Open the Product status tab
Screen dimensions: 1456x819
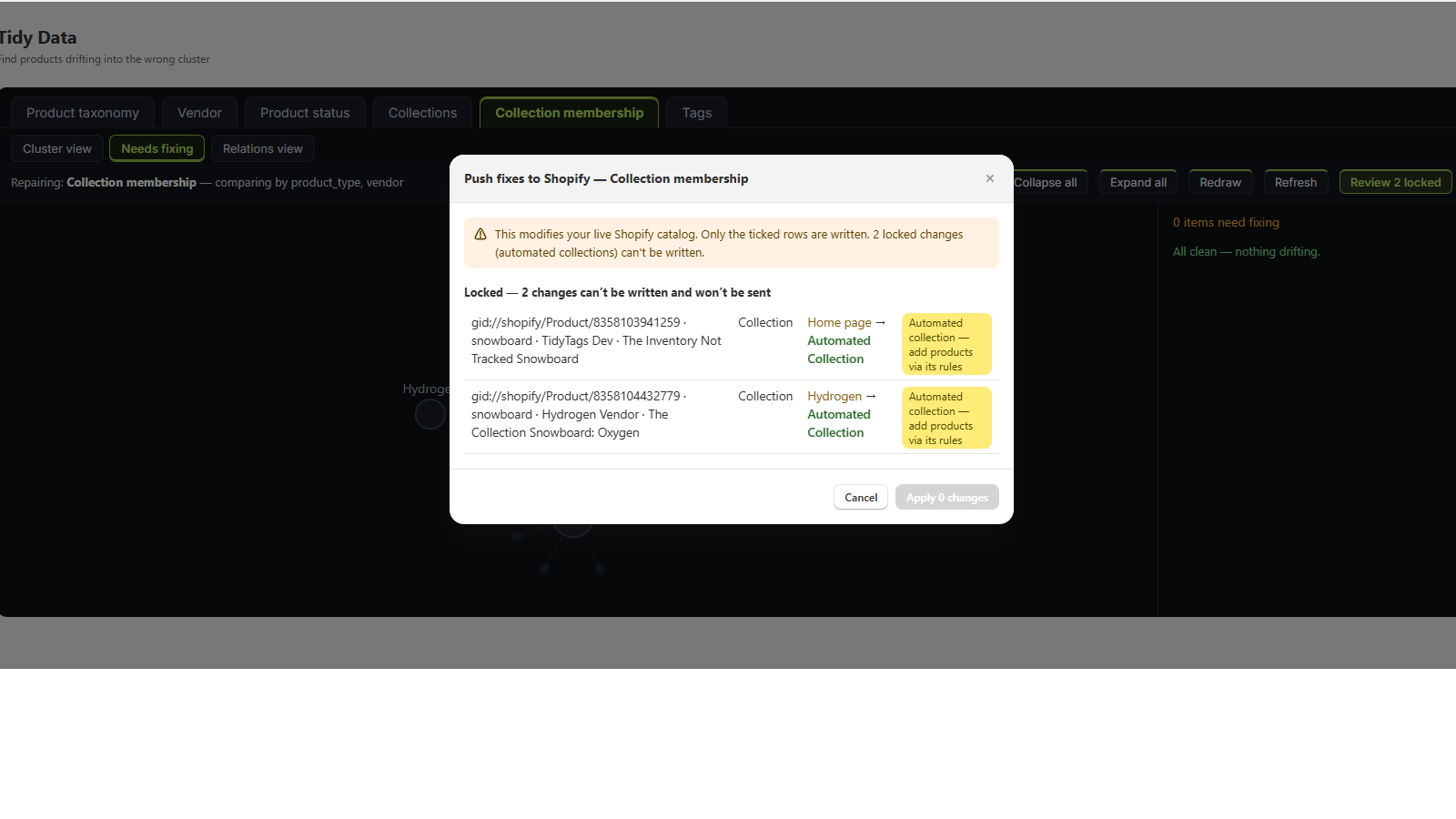pyautogui.click(x=305, y=113)
